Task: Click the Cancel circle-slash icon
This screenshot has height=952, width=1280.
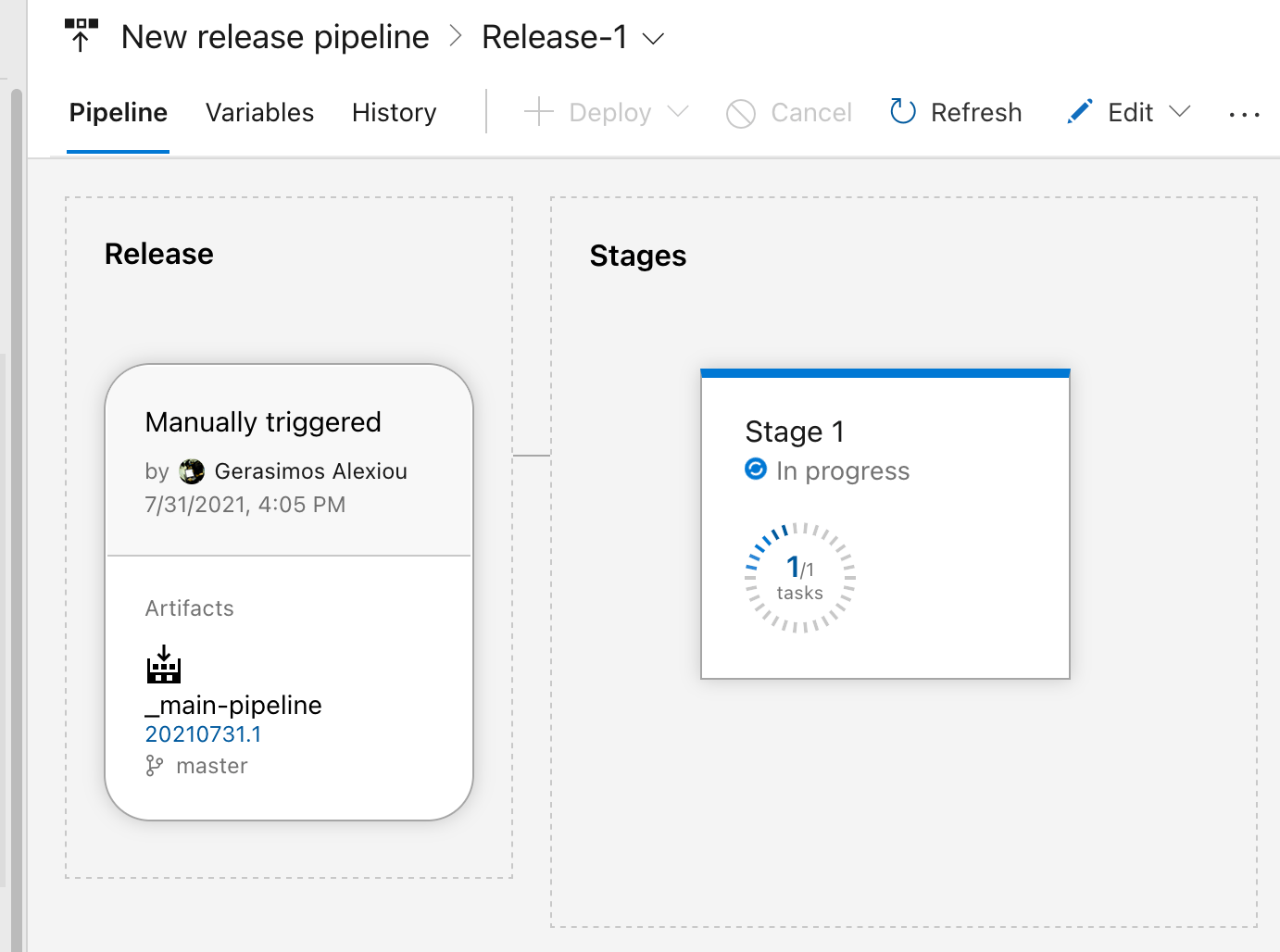Action: point(741,113)
